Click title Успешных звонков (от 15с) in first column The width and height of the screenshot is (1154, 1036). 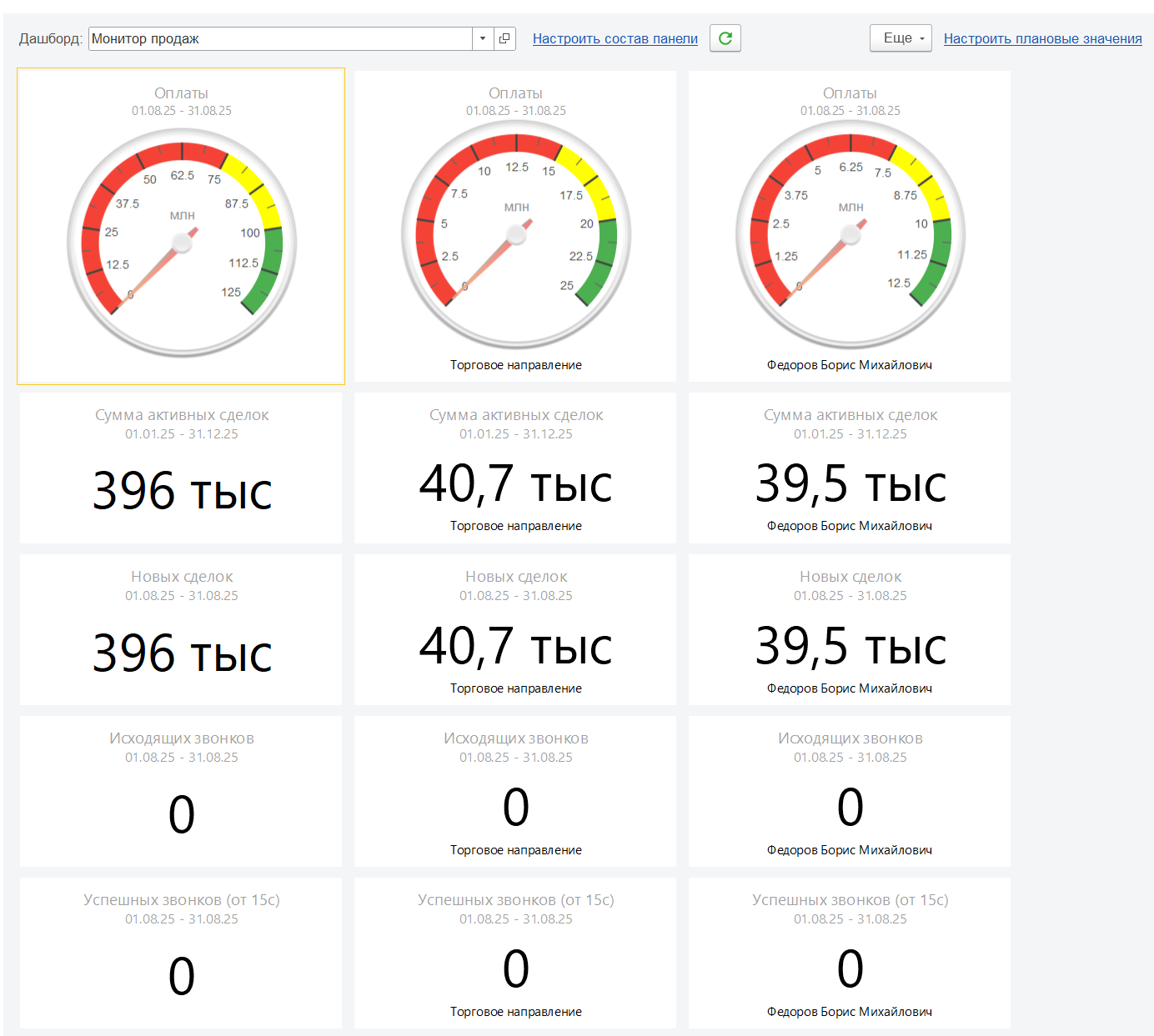coord(182,900)
